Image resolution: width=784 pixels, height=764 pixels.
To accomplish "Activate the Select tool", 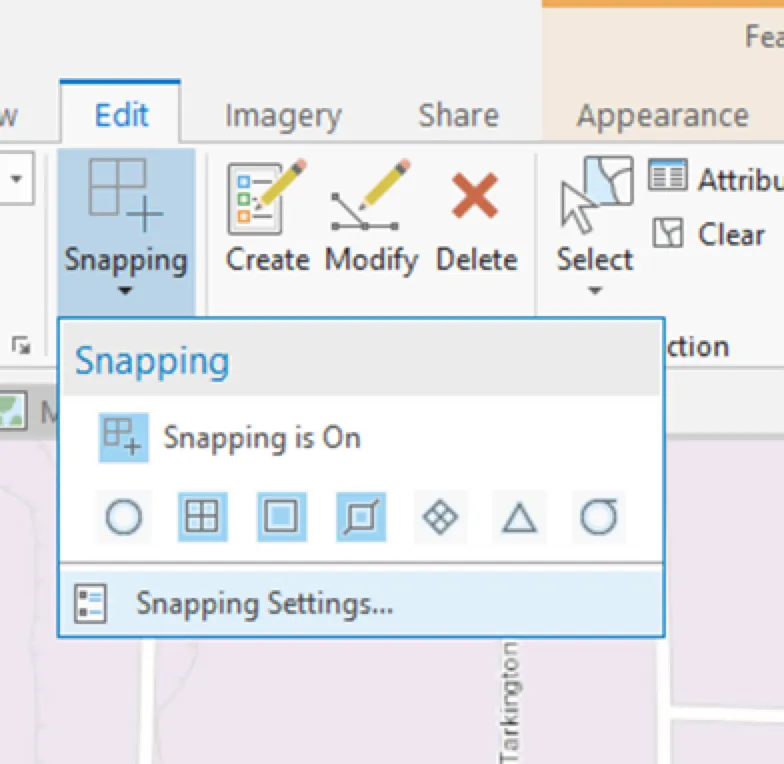I will [x=595, y=216].
